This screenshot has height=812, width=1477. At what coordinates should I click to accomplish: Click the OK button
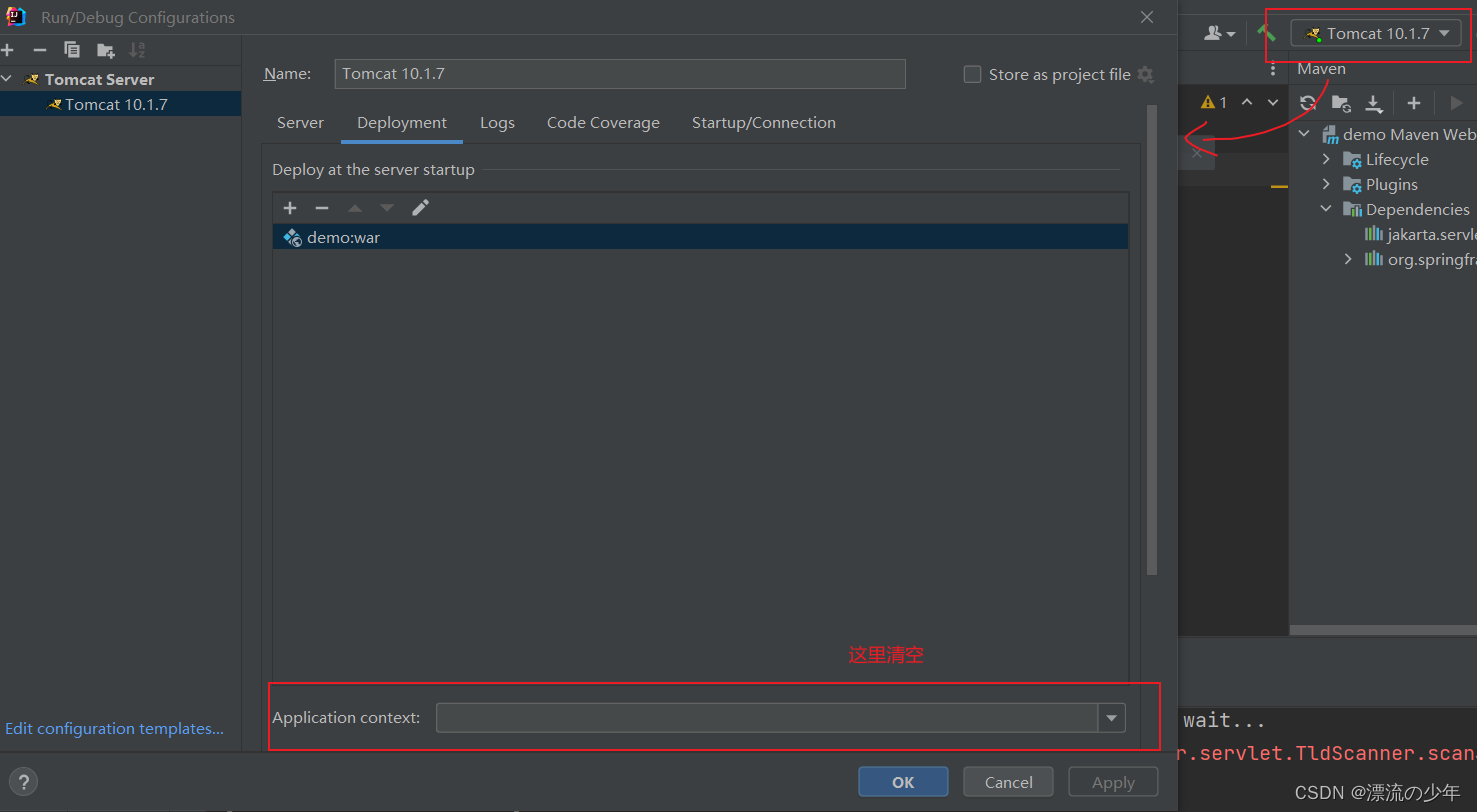pyautogui.click(x=903, y=782)
